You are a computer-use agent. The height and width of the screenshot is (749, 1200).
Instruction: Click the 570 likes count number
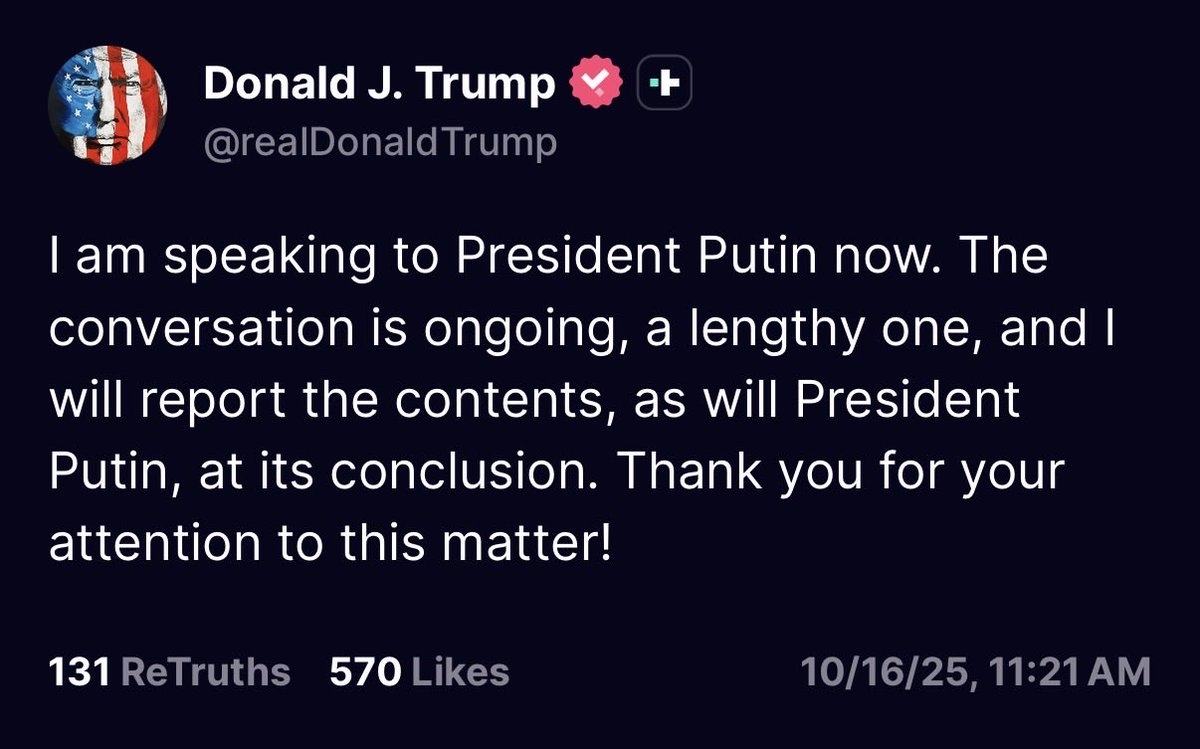pos(366,672)
